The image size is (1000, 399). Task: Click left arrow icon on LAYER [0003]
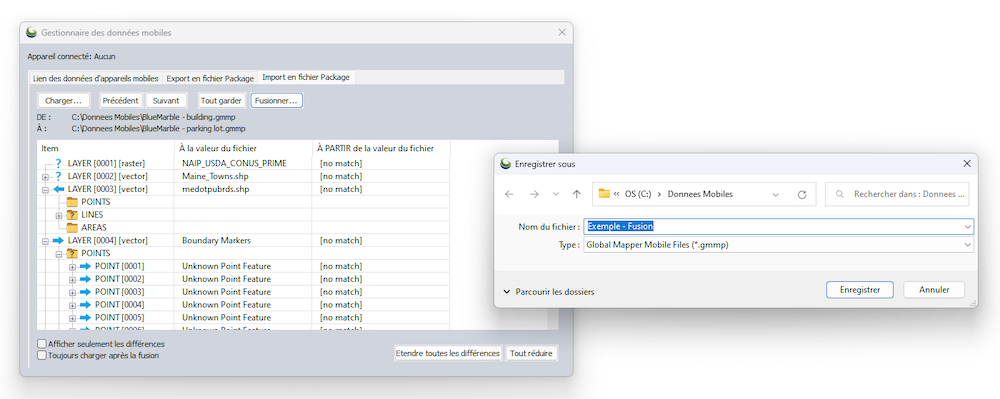(59, 189)
